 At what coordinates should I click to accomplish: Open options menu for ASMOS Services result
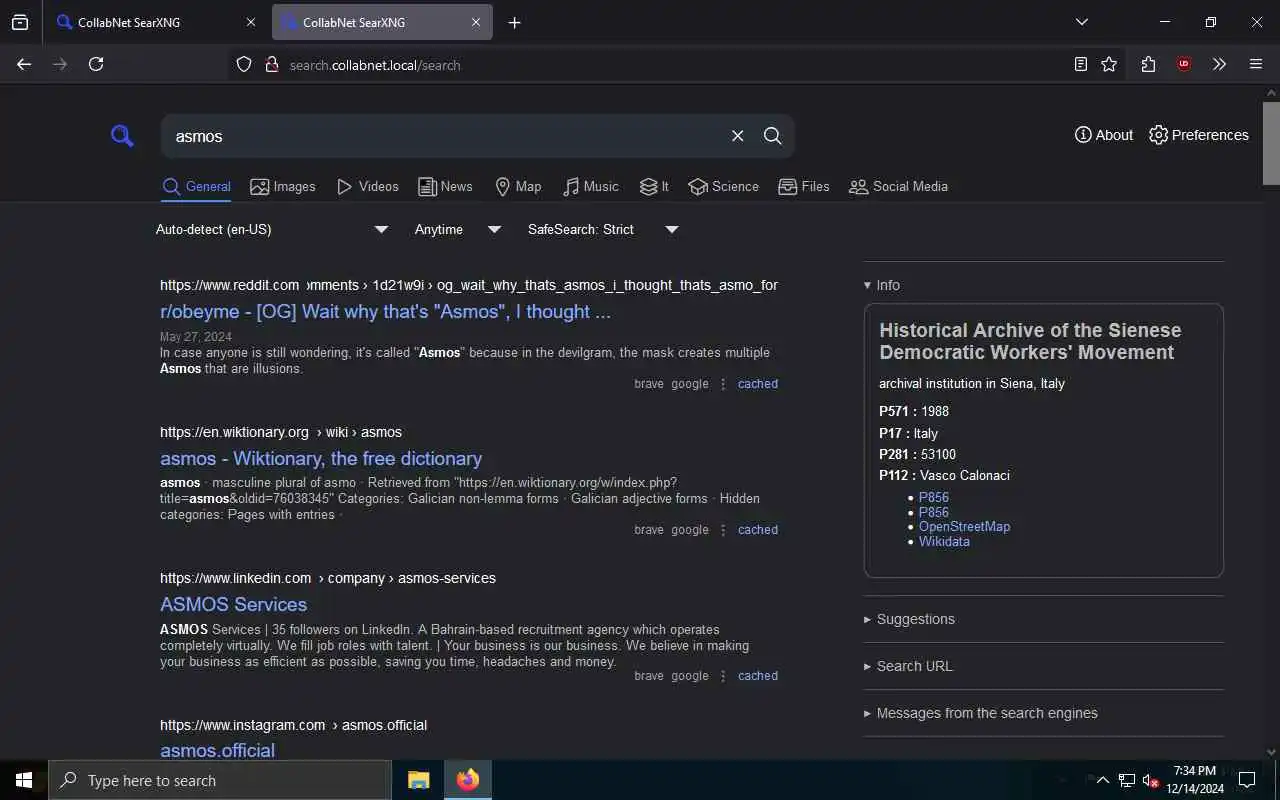tap(723, 676)
